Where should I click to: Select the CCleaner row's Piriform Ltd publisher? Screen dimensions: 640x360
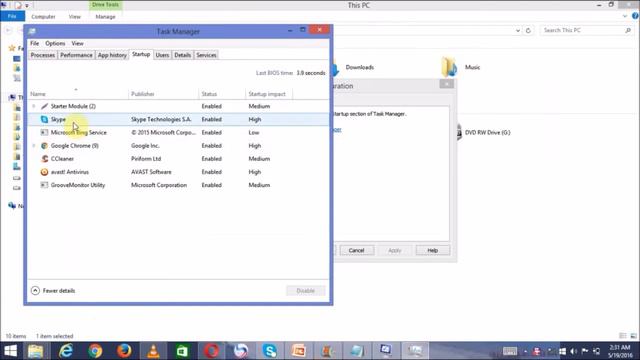[x=146, y=159]
